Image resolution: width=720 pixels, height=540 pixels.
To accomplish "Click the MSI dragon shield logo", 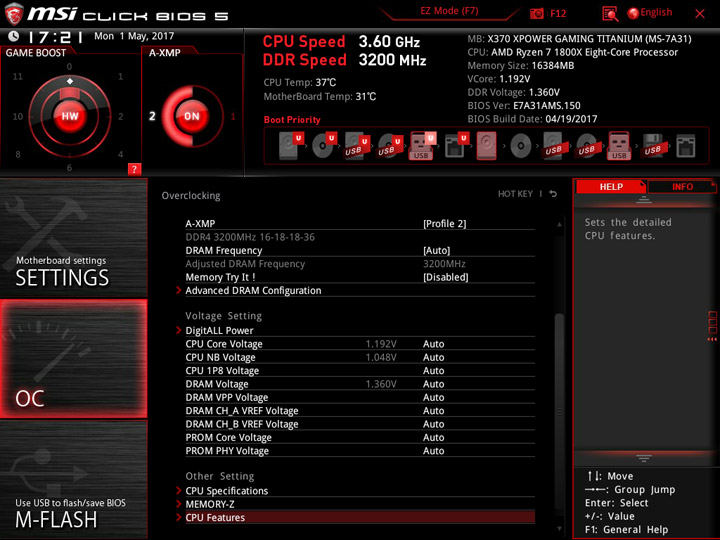I will (x=13, y=13).
